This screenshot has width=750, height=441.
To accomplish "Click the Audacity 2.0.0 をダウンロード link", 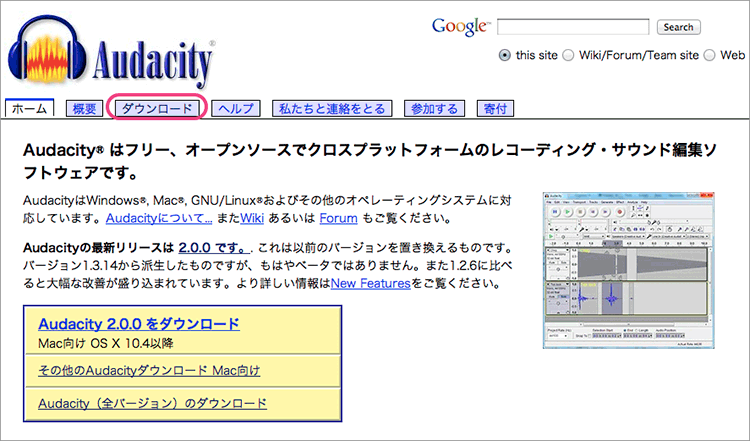I will coord(138,324).
